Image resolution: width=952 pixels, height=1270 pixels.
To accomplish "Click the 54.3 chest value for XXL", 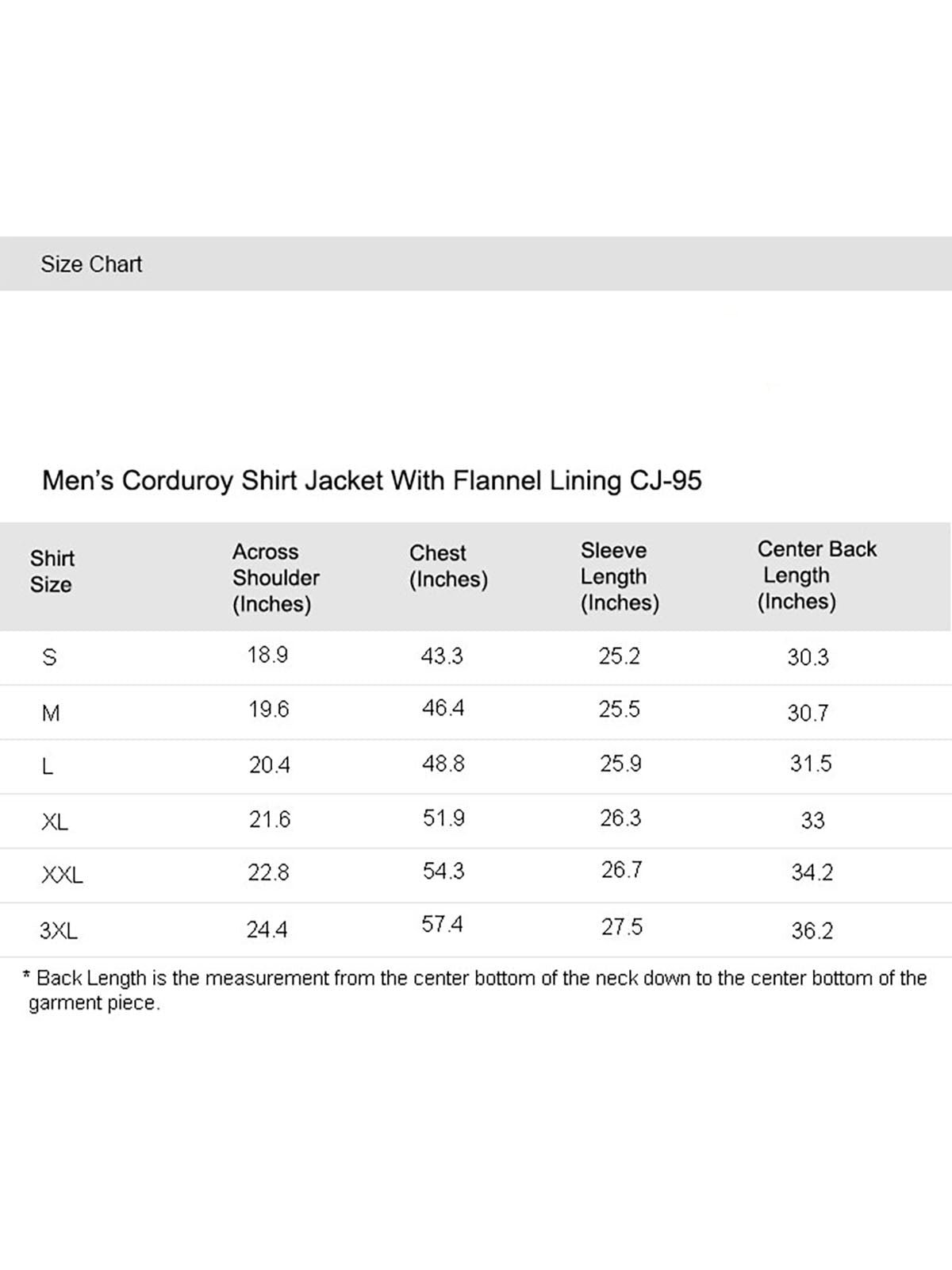I will pos(443,872).
